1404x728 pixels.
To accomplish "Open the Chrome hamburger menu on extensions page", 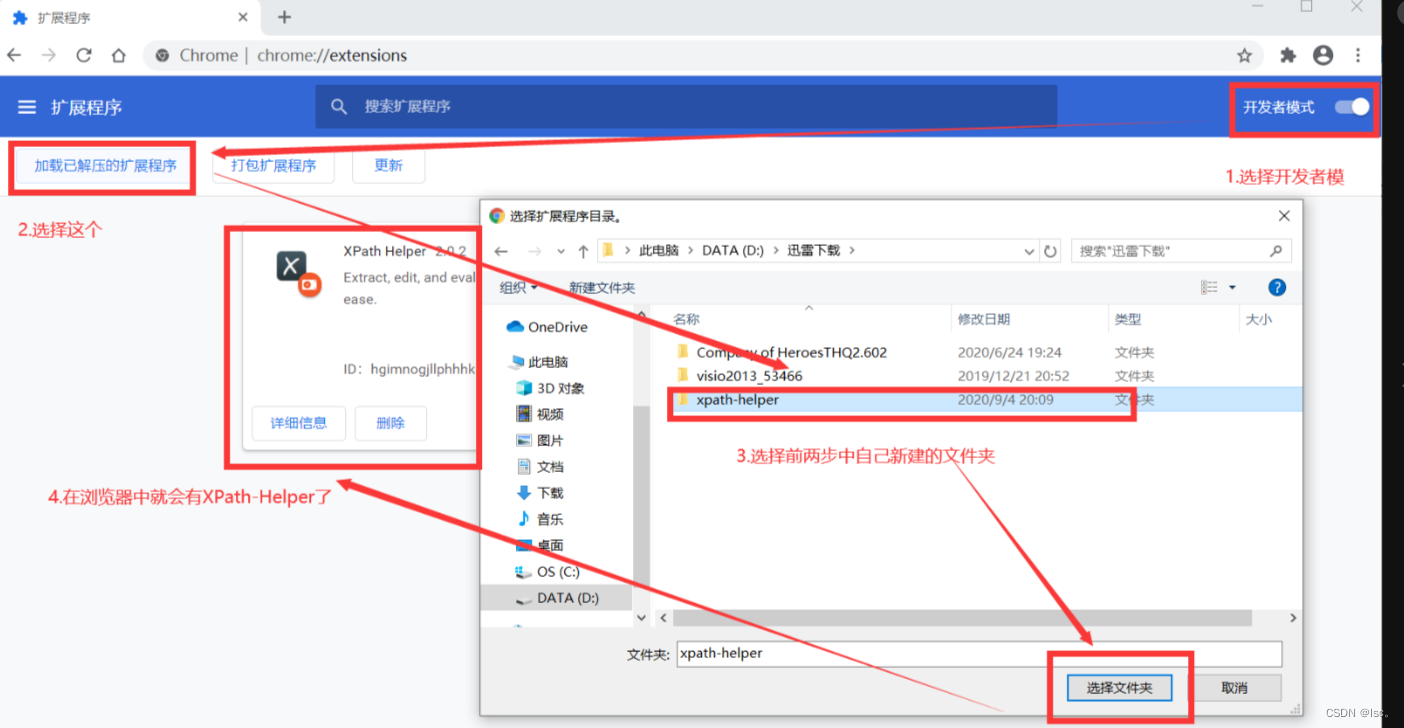I will [27, 107].
